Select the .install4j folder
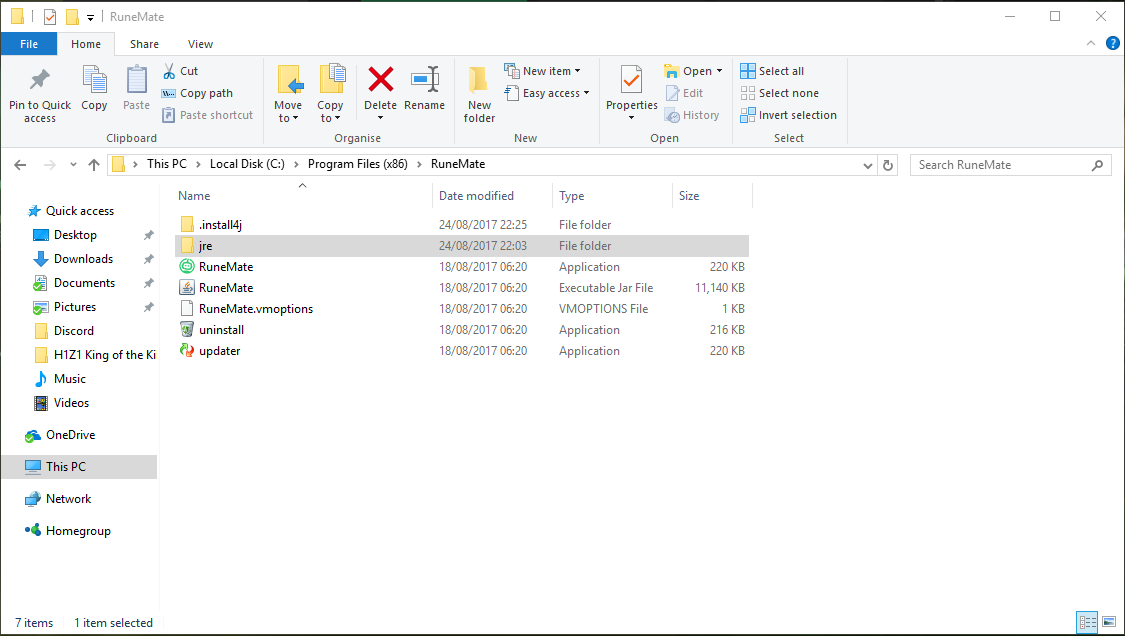The width and height of the screenshot is (1125, 636). (x=462, y=225)
